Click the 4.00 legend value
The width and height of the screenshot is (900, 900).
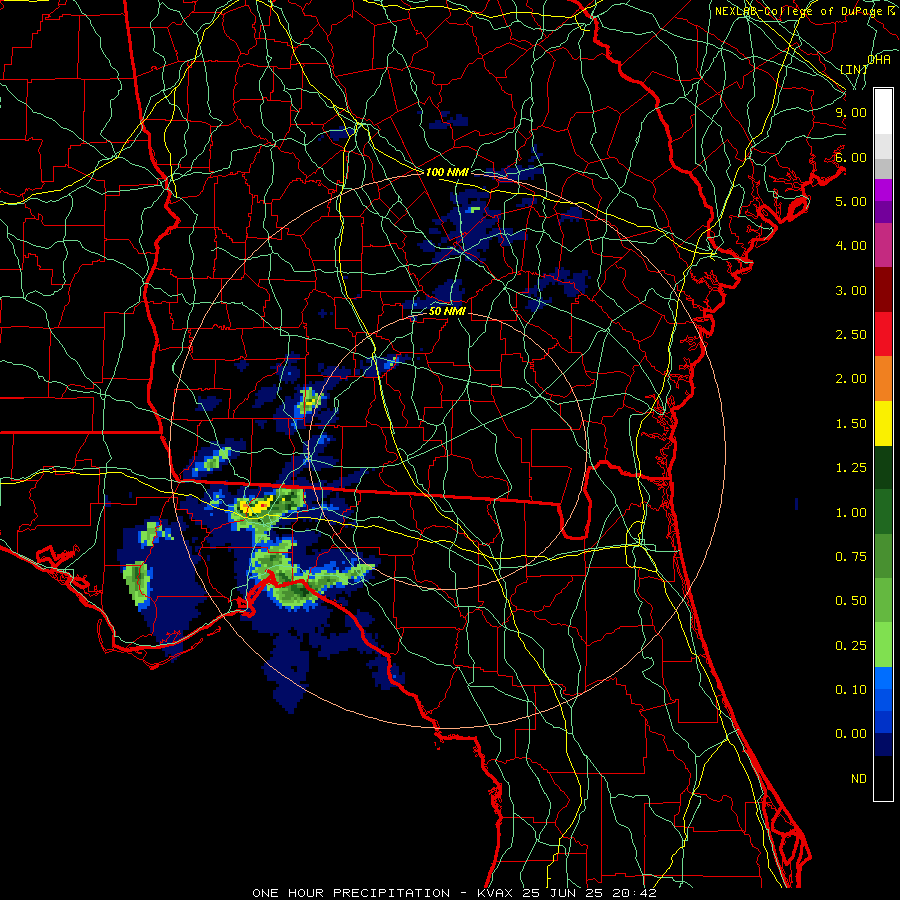851,246
